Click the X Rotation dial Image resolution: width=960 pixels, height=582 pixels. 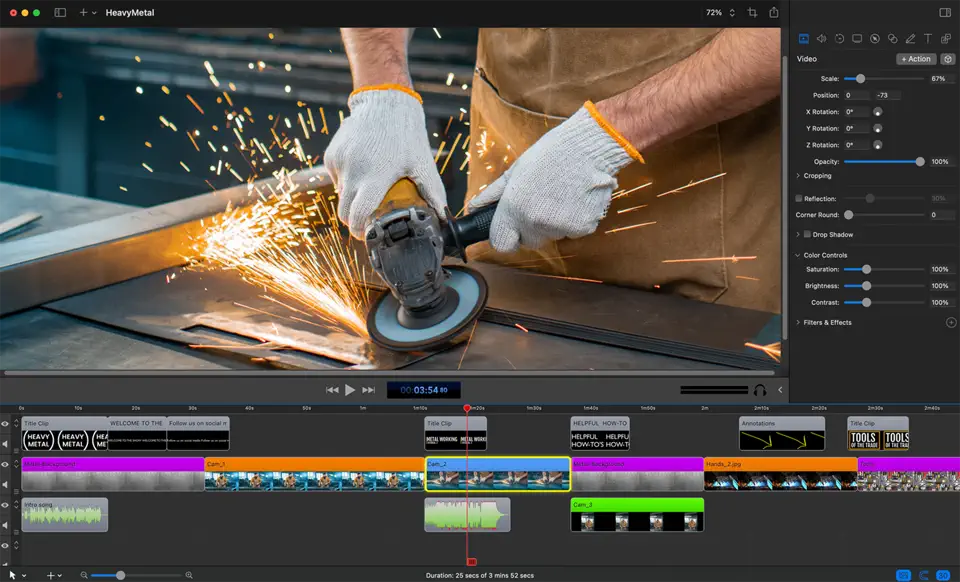click(877, 112)
